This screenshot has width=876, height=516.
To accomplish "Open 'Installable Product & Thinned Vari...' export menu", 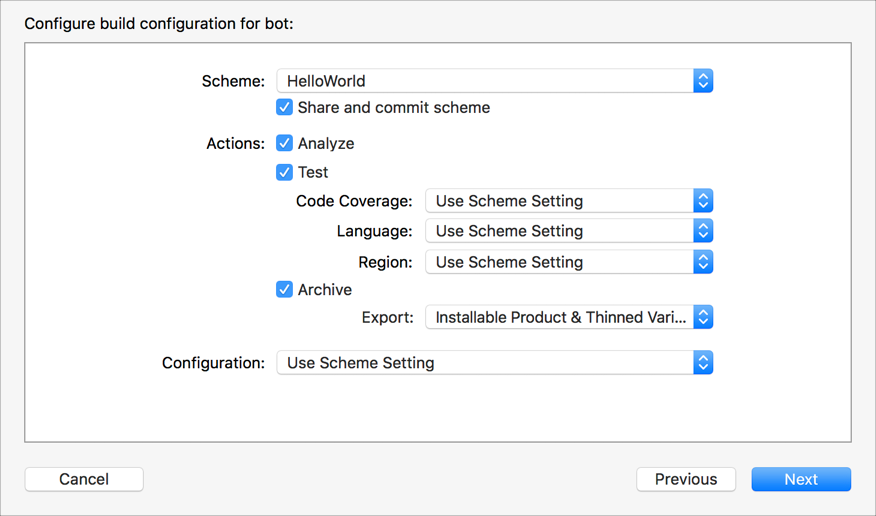I will pos(559,317).
